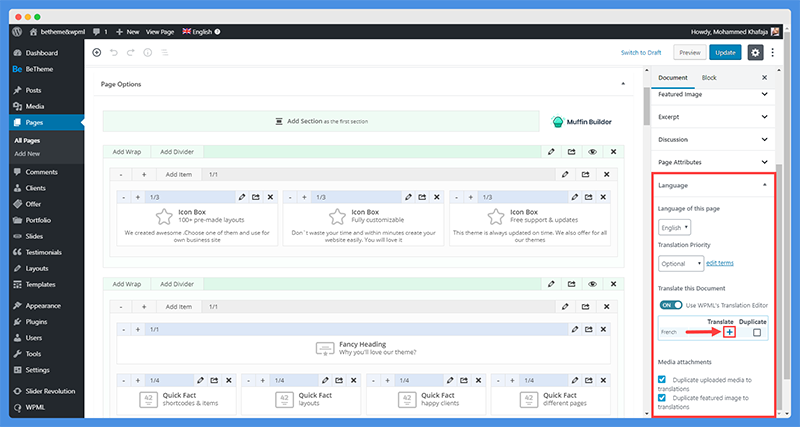The width and height of the screenshot is (800, 427).
Task: Uncheck Duplicate featured image to translations
Action: 662,397
